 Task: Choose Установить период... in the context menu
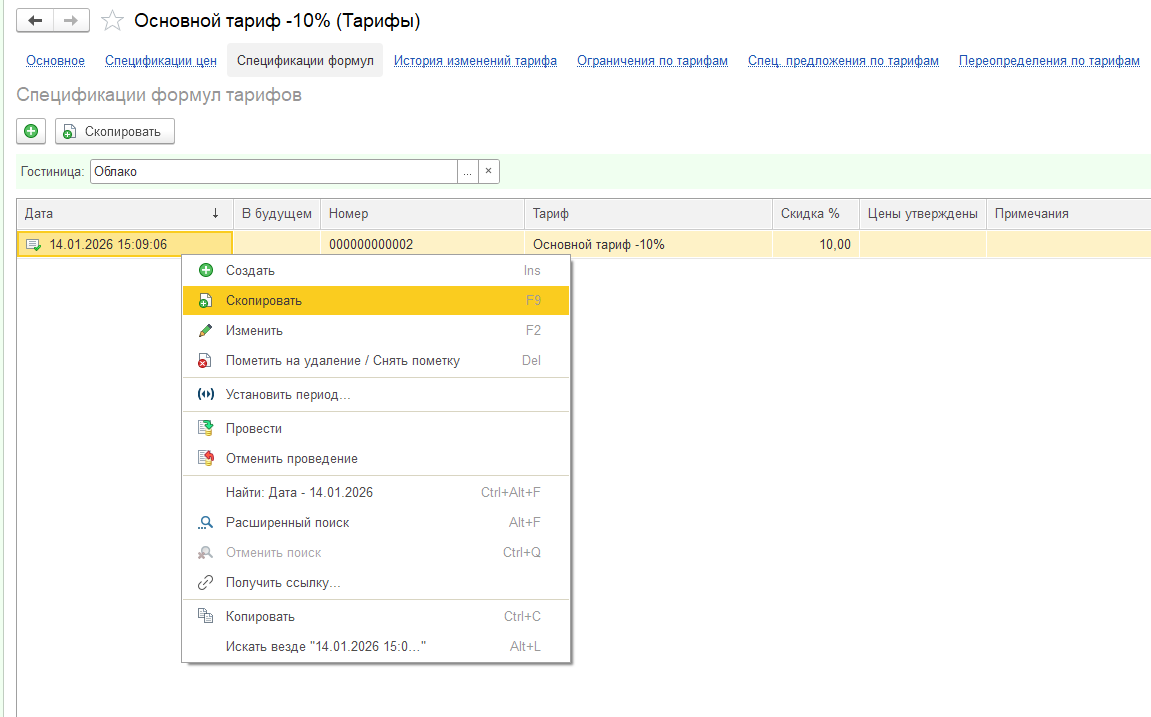[375, 395]
